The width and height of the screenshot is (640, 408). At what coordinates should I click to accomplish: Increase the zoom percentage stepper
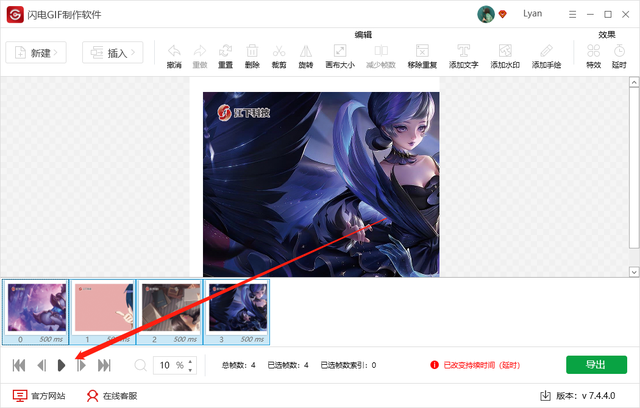tap(191, 361)
